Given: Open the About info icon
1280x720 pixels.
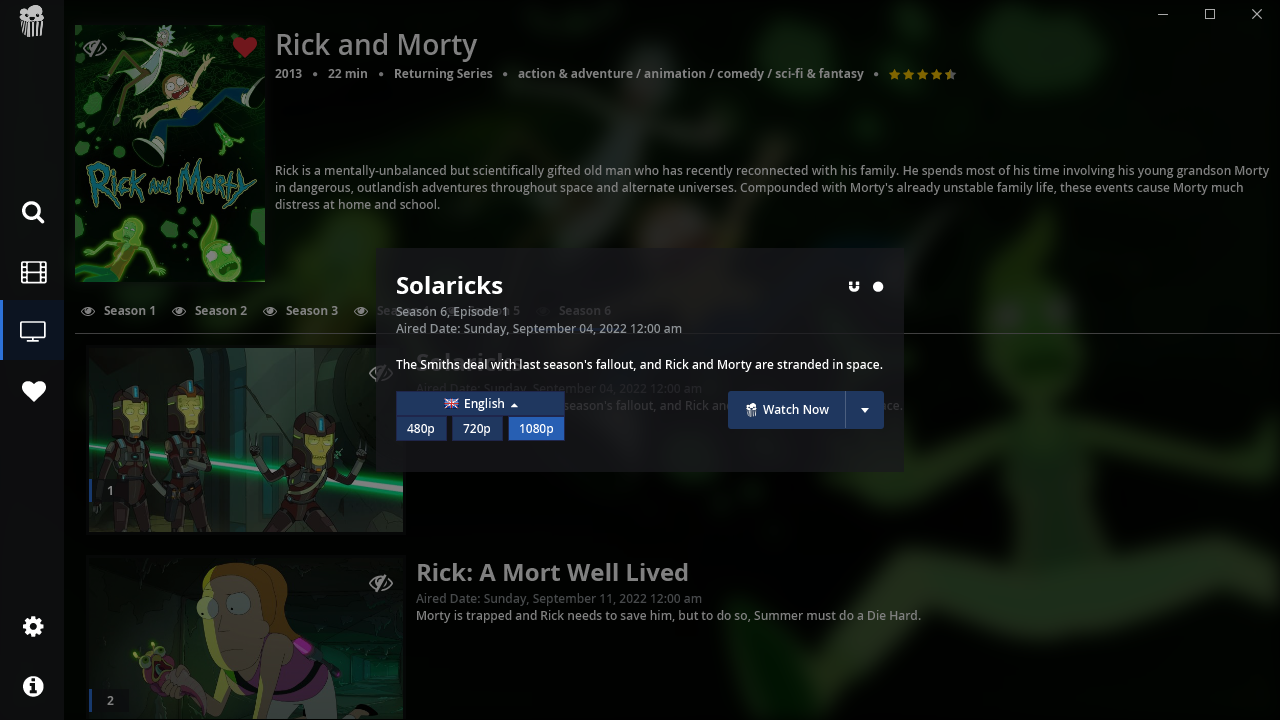Looking at the screenshot, I should tap(33, 686).
